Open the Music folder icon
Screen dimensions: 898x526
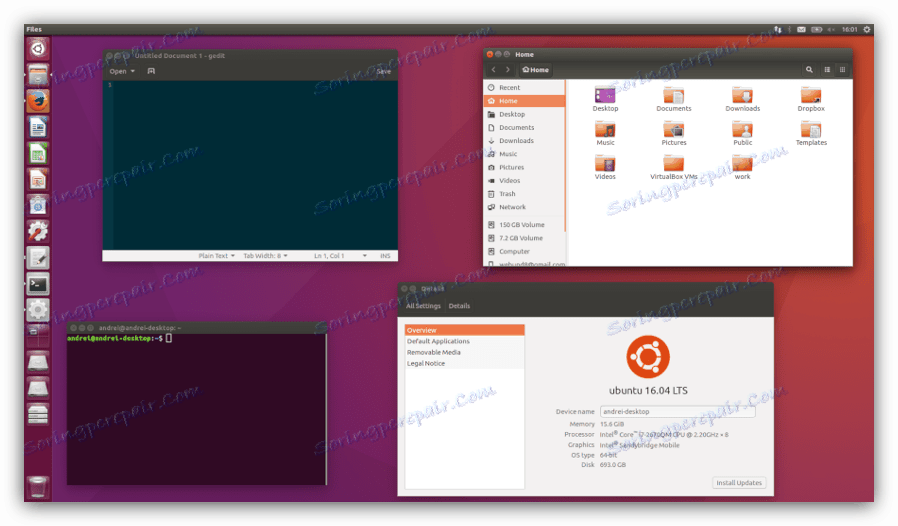tap(605, 134)
